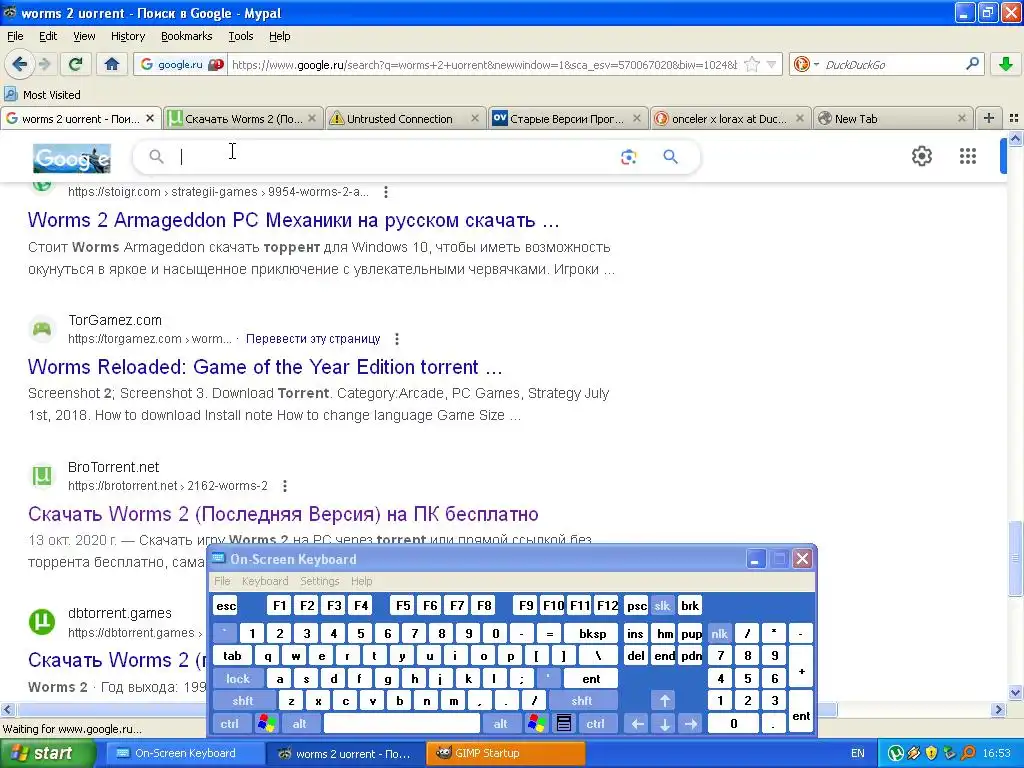1024x768 pixels.
Task: Open the Worms 2 Armageddon PC Механики result
Action: [x=293, y=220]
